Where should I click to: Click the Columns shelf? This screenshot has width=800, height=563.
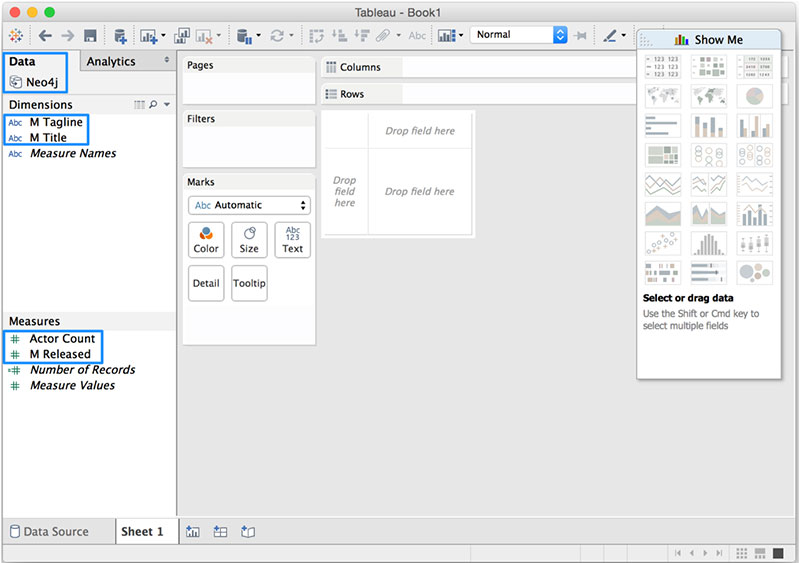point(478,67)
